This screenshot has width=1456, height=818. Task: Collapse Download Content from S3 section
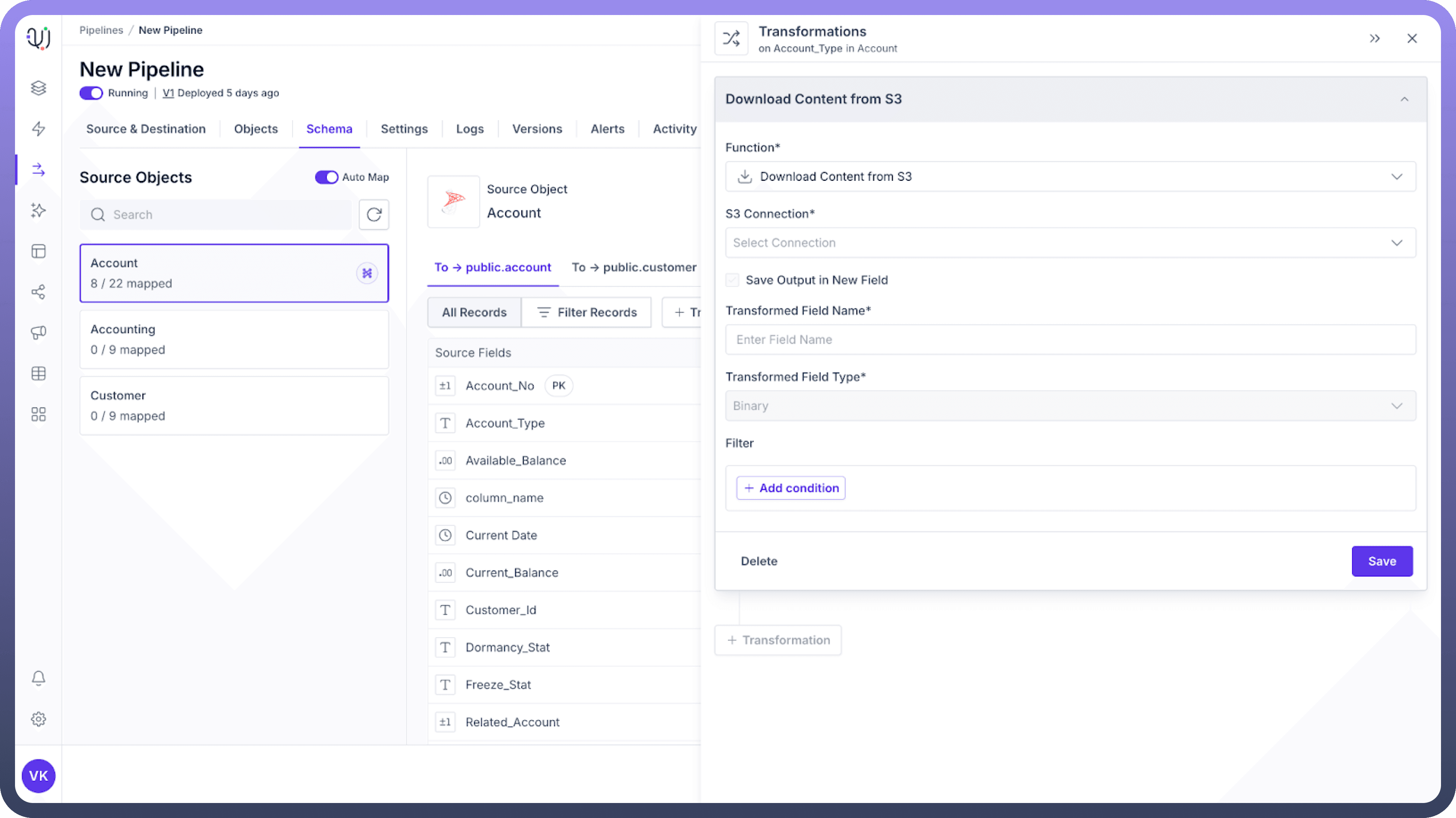coord(1404,99)
